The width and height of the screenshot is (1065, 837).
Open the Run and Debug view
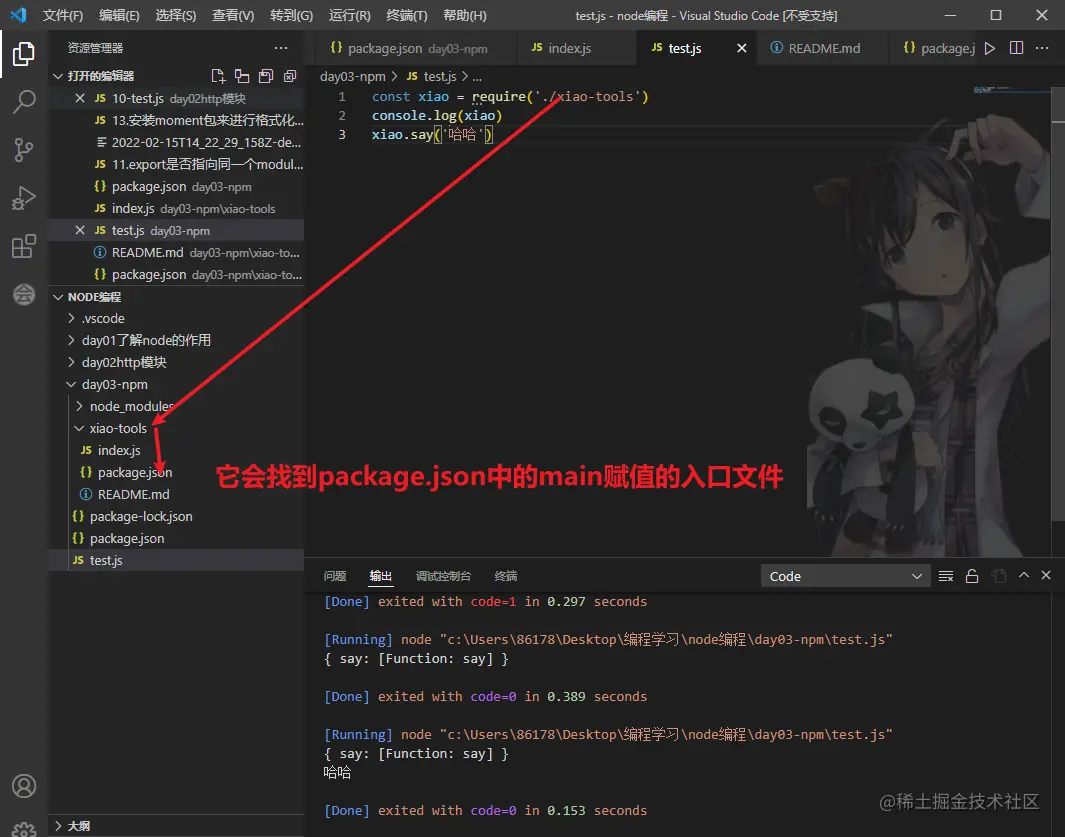click(24, 198)
